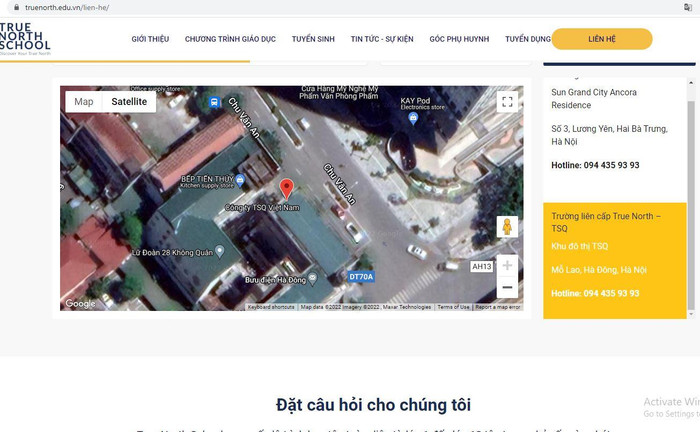Switch map to Map view
This screenshot has width=700, height=432.
click(83, 102)
